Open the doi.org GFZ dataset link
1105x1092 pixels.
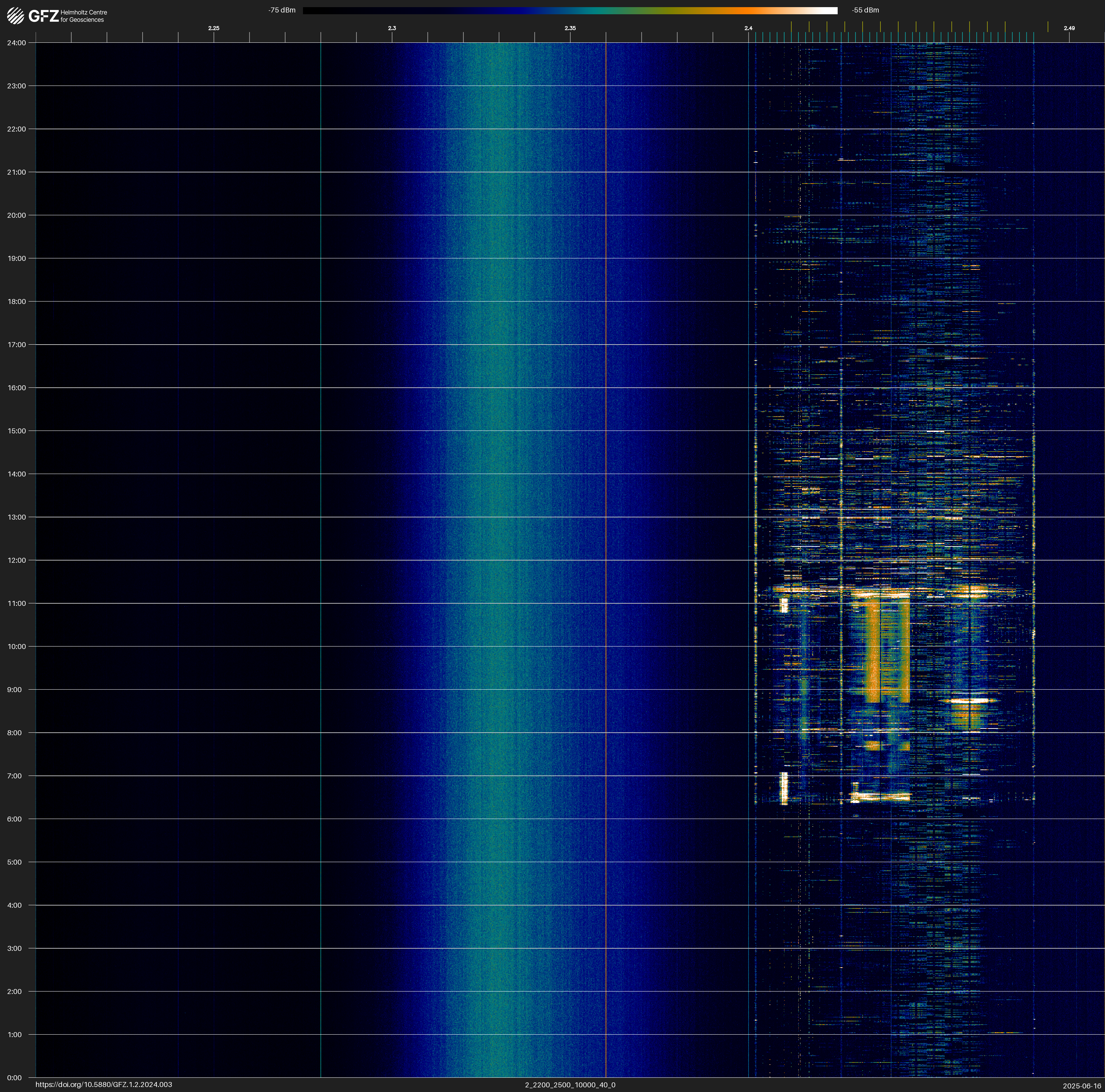103,1085
